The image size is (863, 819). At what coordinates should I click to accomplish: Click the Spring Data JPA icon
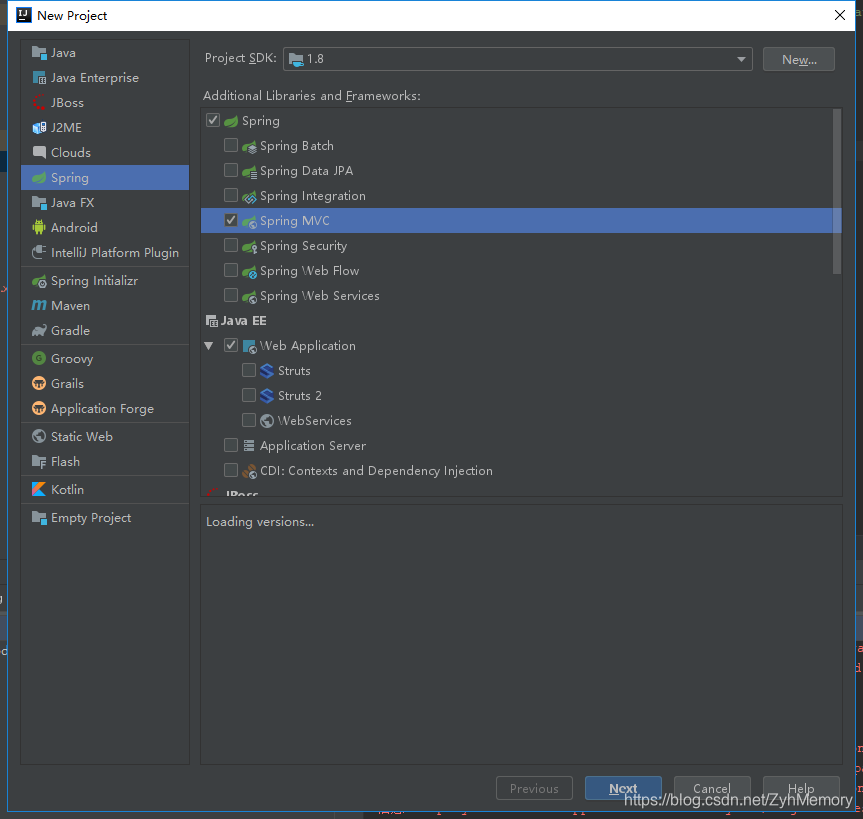[x=249, y=172]
